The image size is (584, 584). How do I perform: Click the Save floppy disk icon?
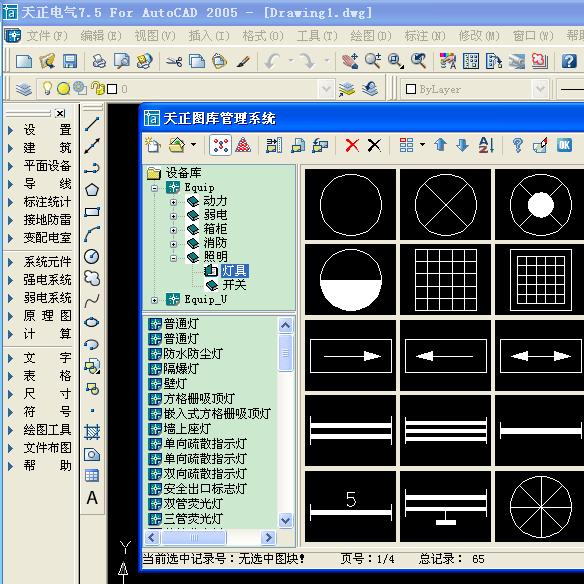pyautogui.click(x=70, y=61)
